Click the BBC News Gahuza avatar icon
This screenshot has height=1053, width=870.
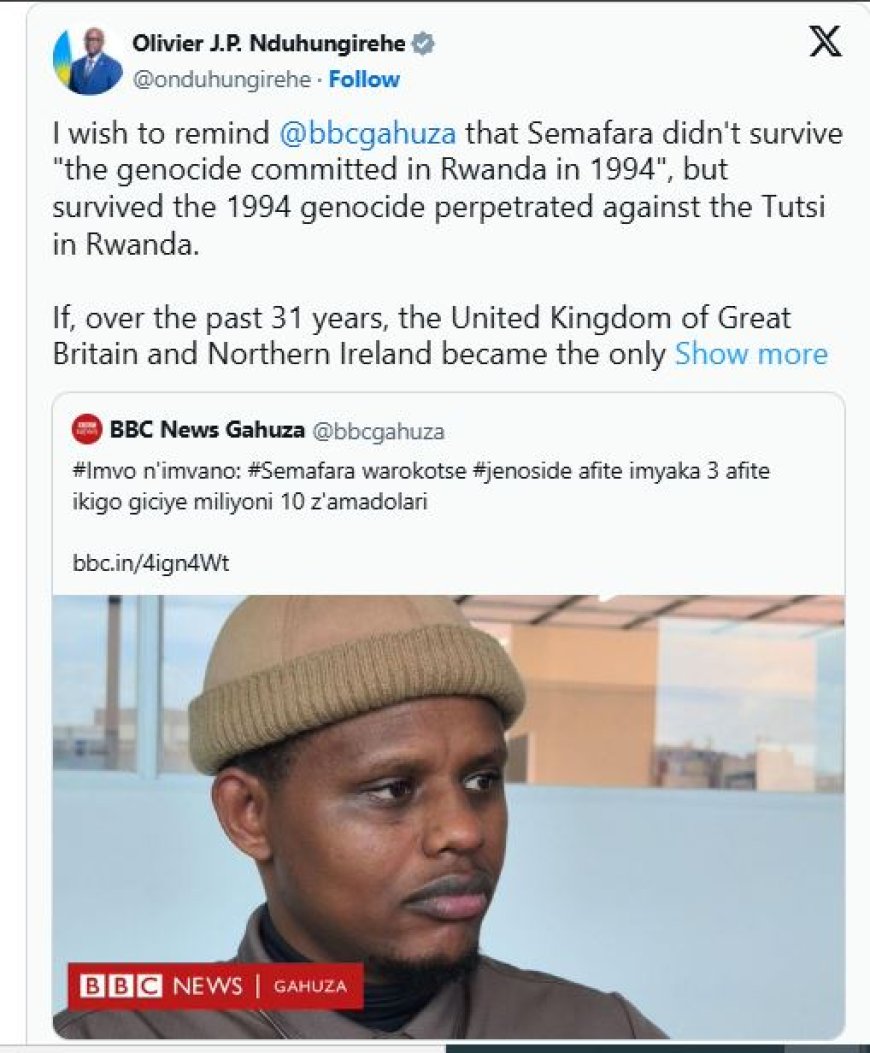(x=87, y=431)
